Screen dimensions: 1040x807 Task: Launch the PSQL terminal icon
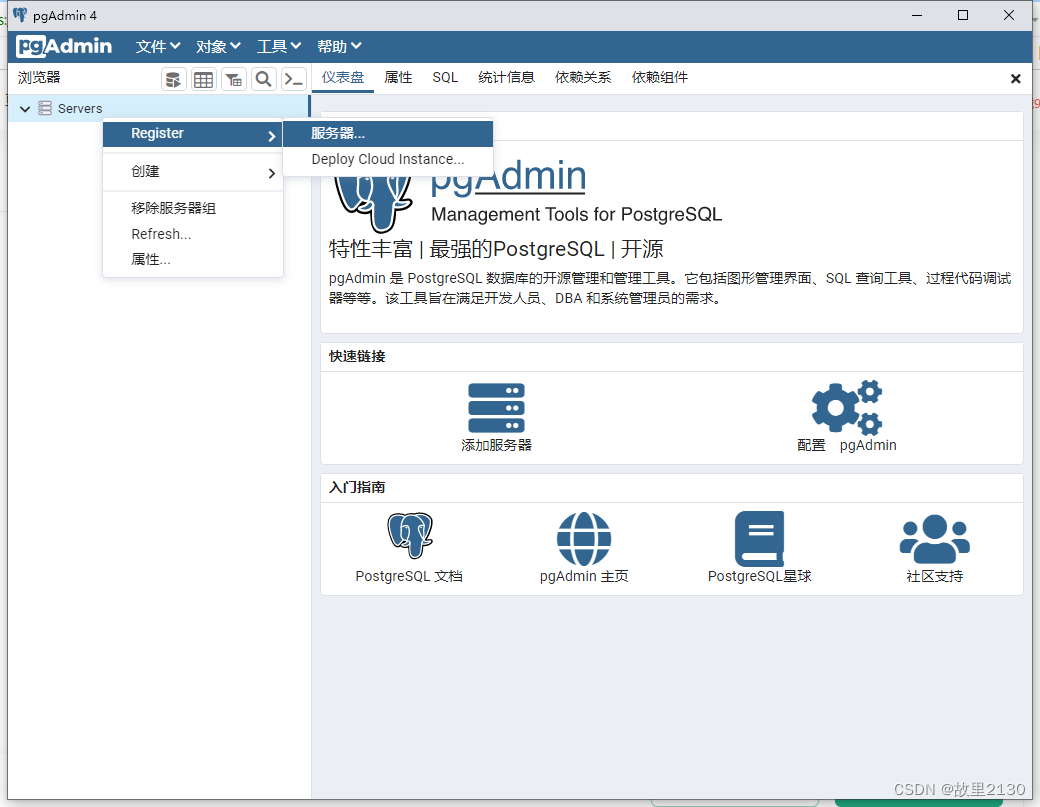pos(292,78)
